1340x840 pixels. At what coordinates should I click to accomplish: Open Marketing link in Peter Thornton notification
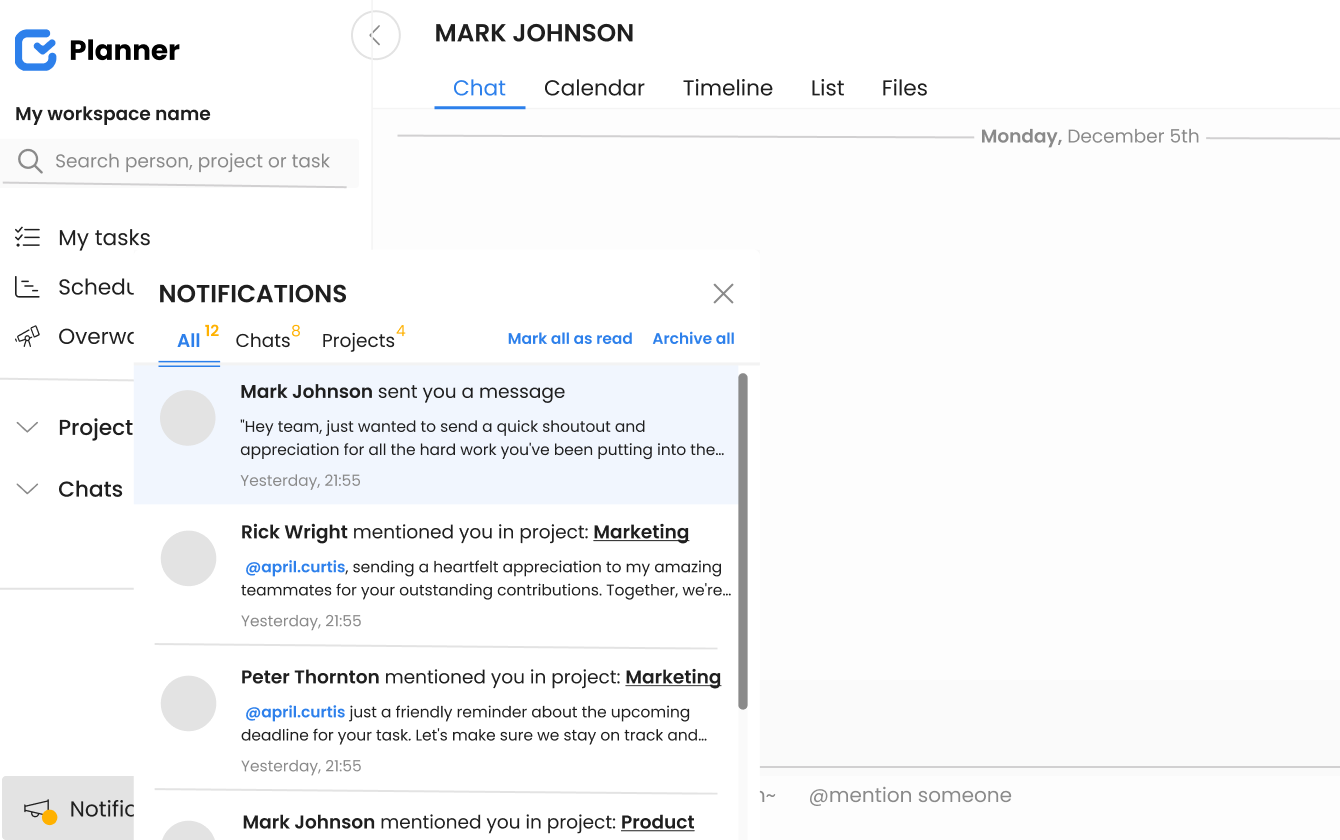click(673, 677)
